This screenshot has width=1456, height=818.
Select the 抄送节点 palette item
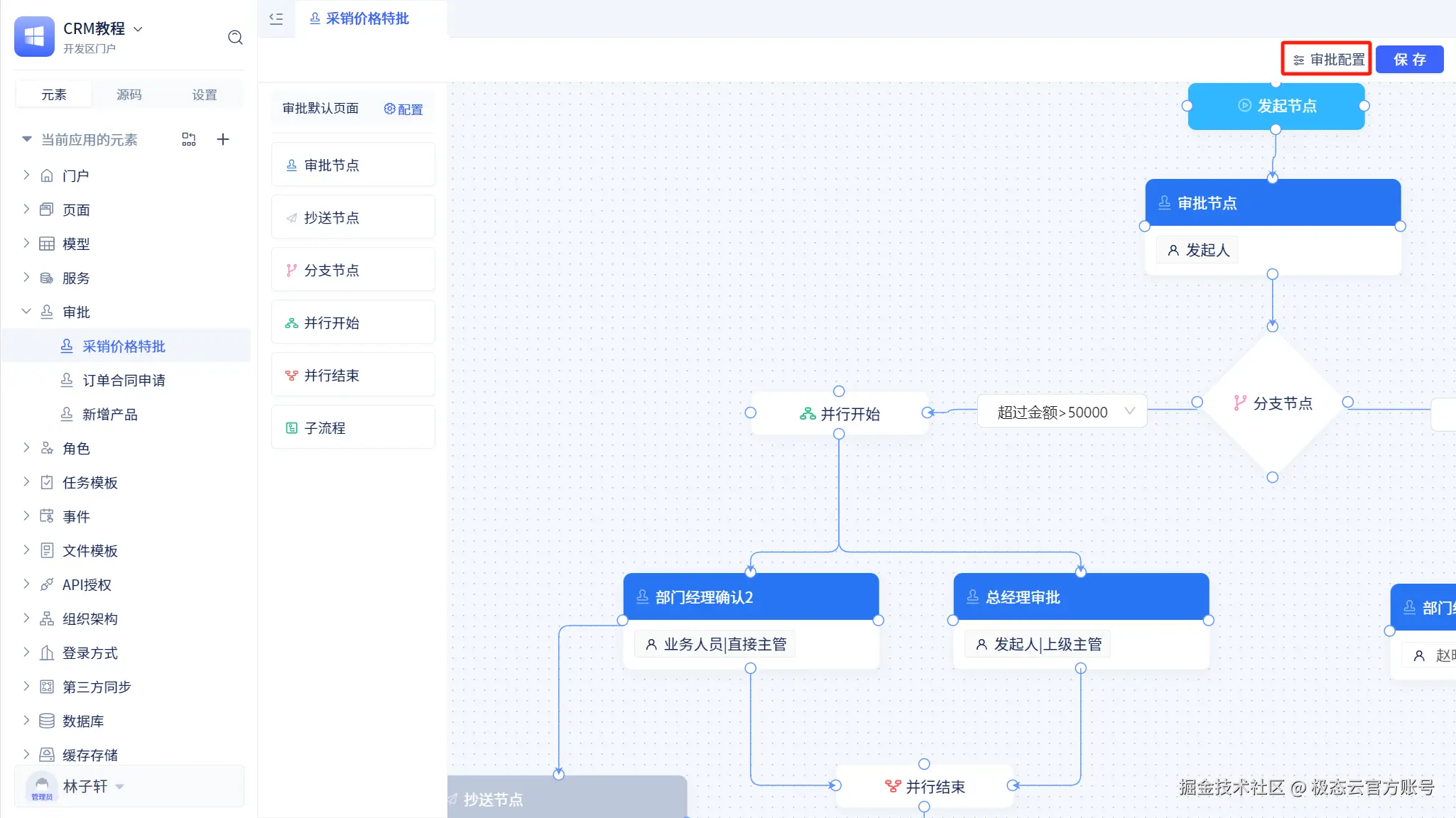coord(353,218)
